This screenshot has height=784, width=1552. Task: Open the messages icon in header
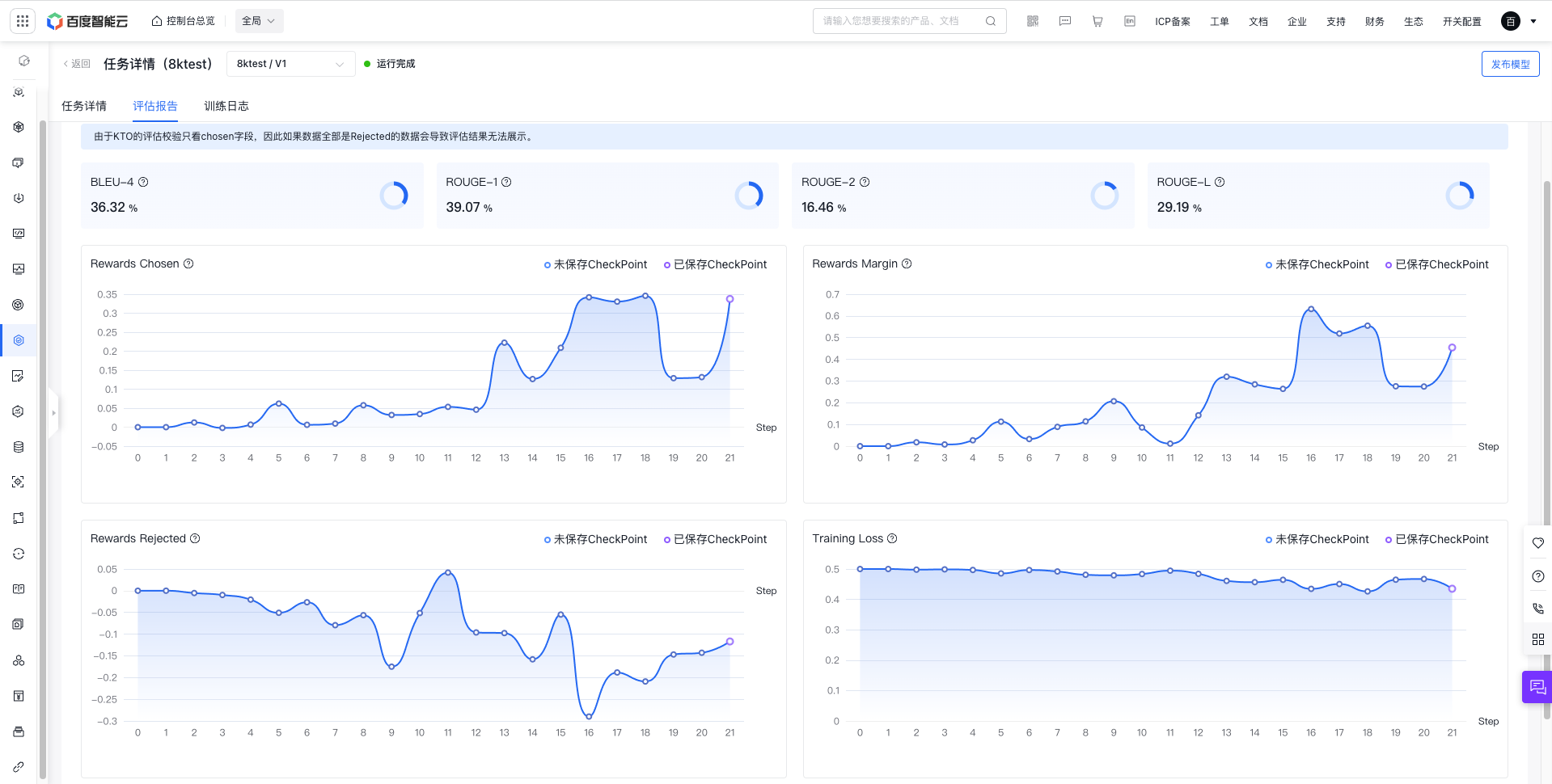[x=1065, y=21]
